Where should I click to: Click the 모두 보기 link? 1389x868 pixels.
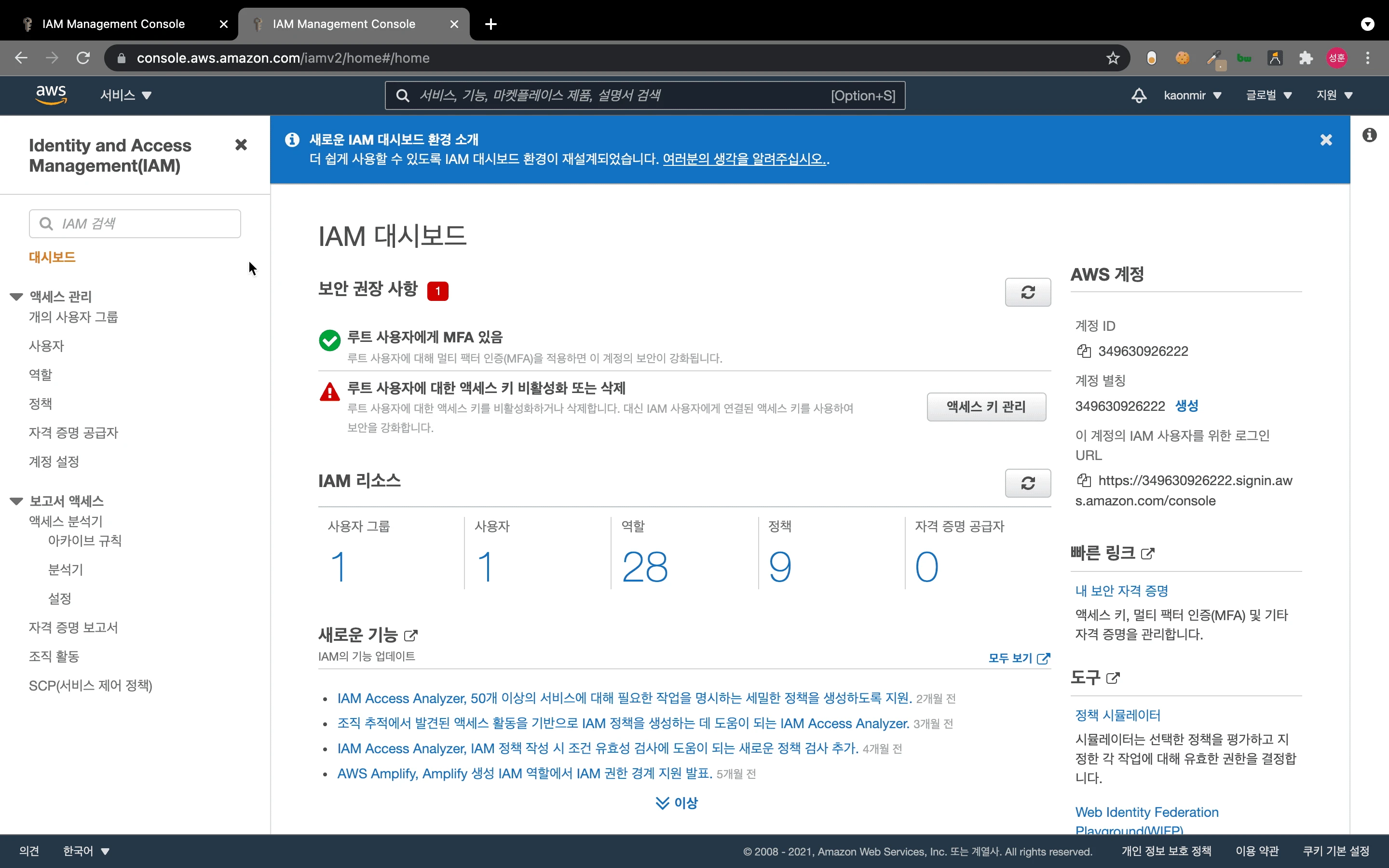pos(1019,658)
